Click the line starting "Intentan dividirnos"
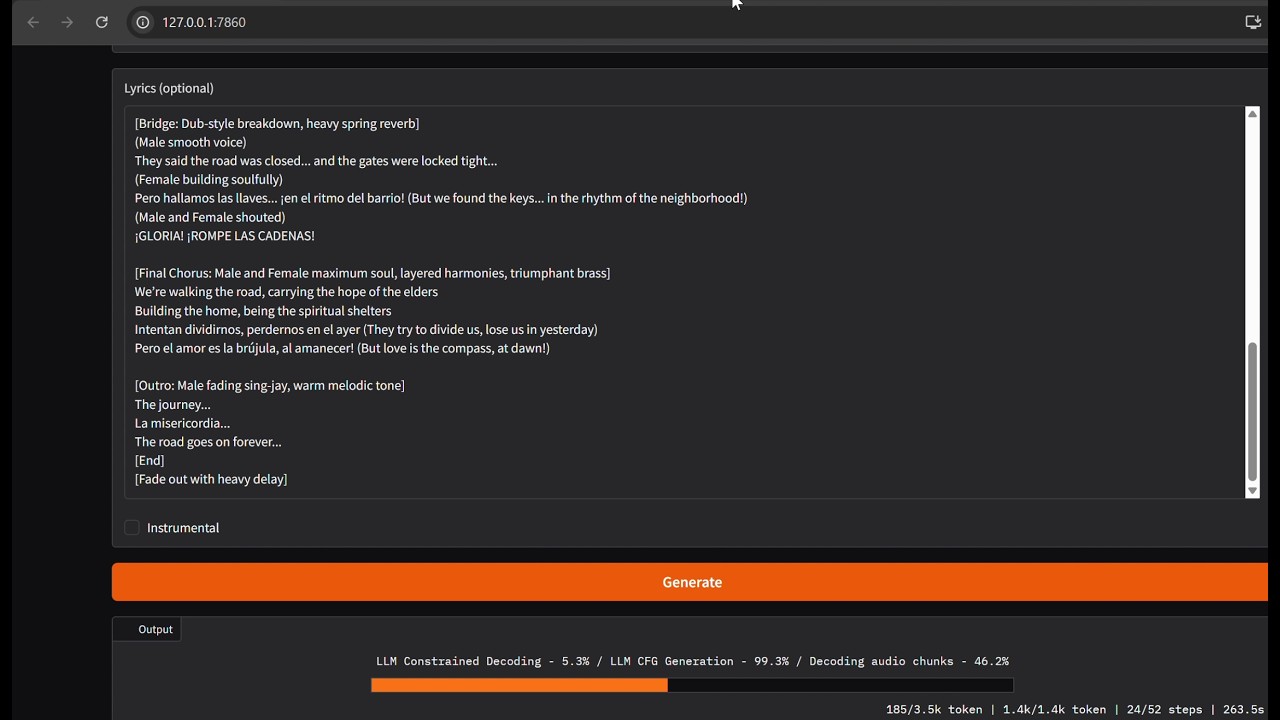 366,329
